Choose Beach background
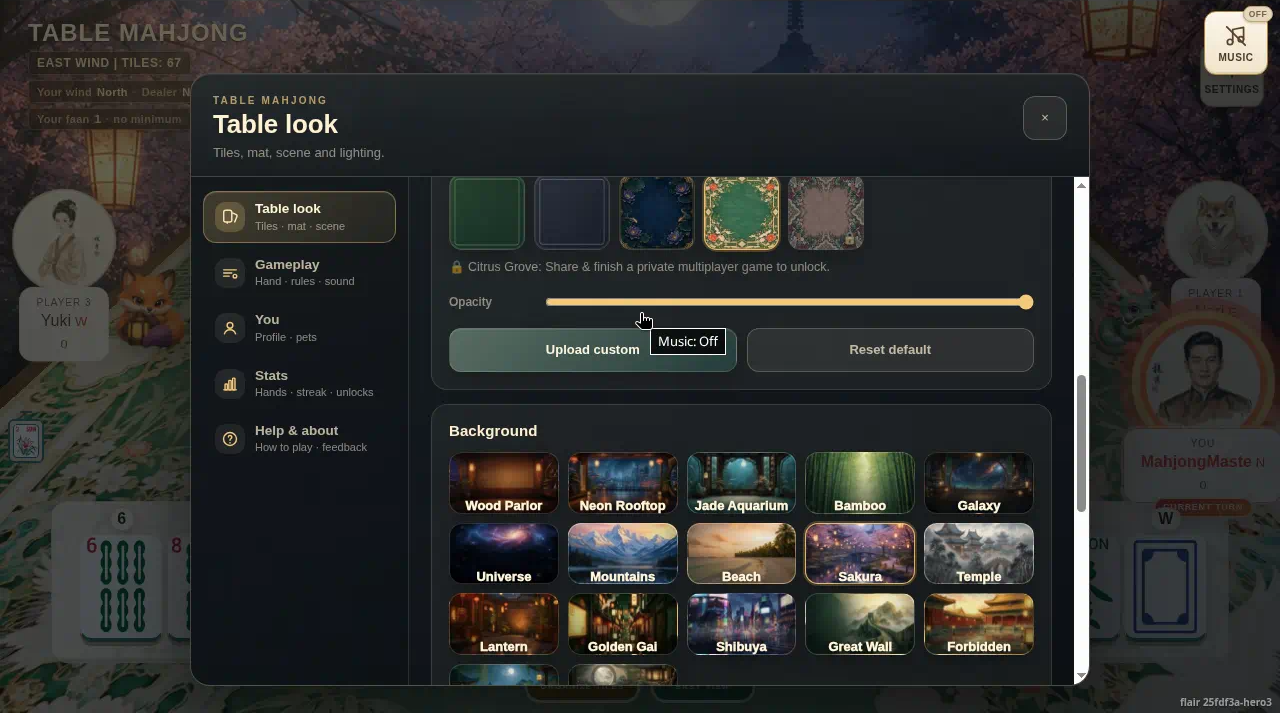The height and width of the screenshot is (713, 1280). point(741,554)
